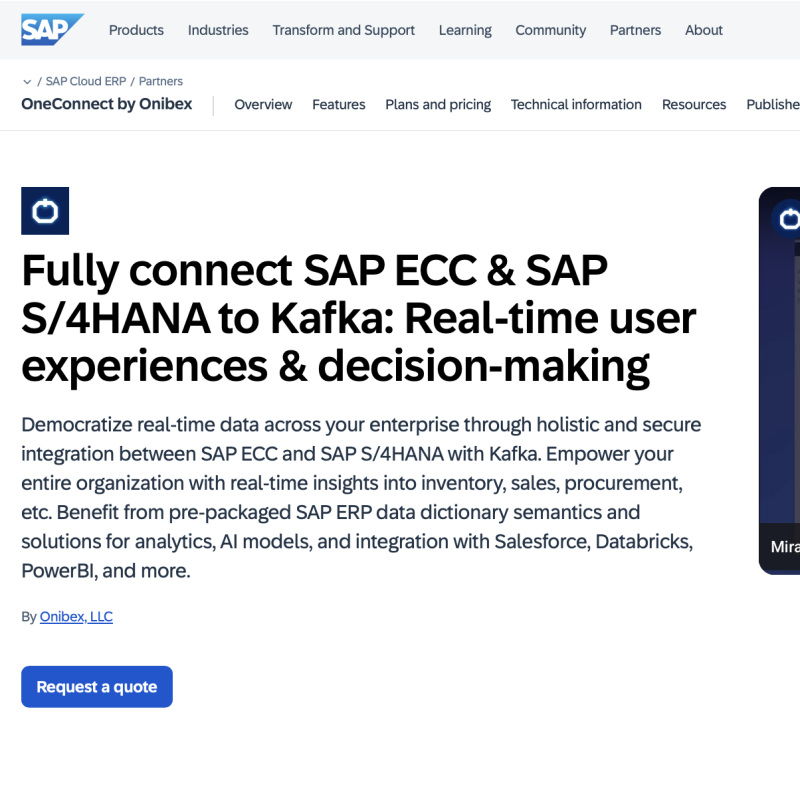Open the Learning menu
The width and height of the screenshot is (800, 800).
click(465, 30)
